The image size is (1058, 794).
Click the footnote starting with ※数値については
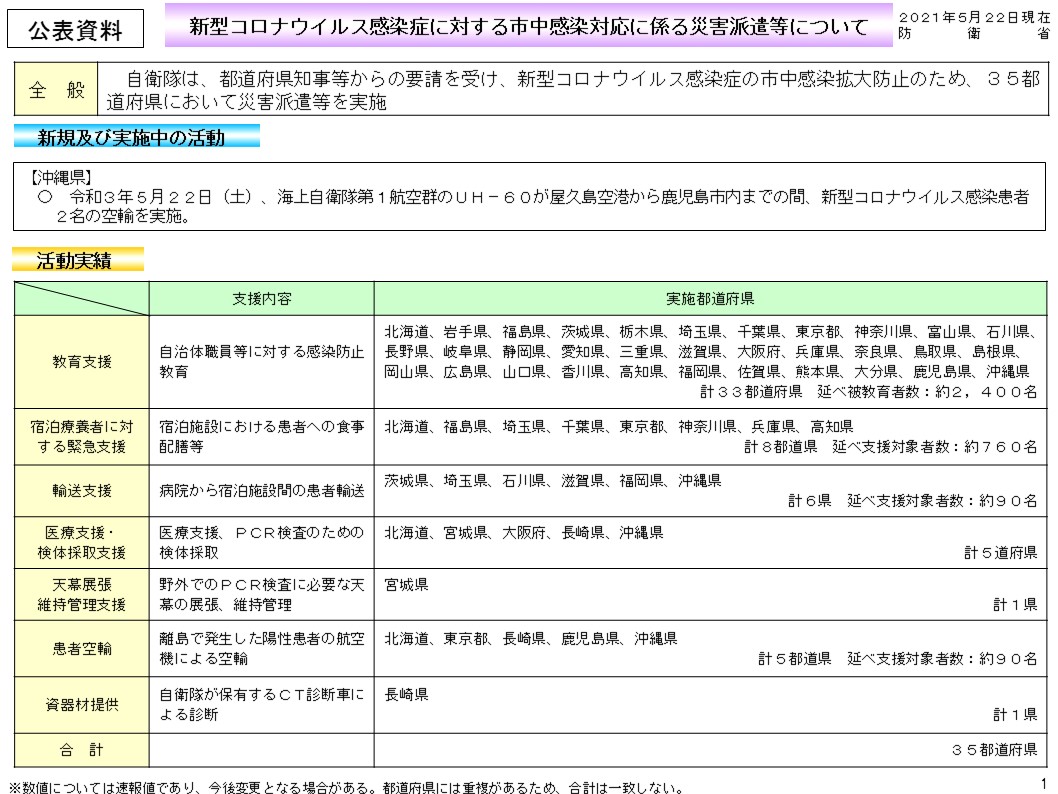click(346, 786)
